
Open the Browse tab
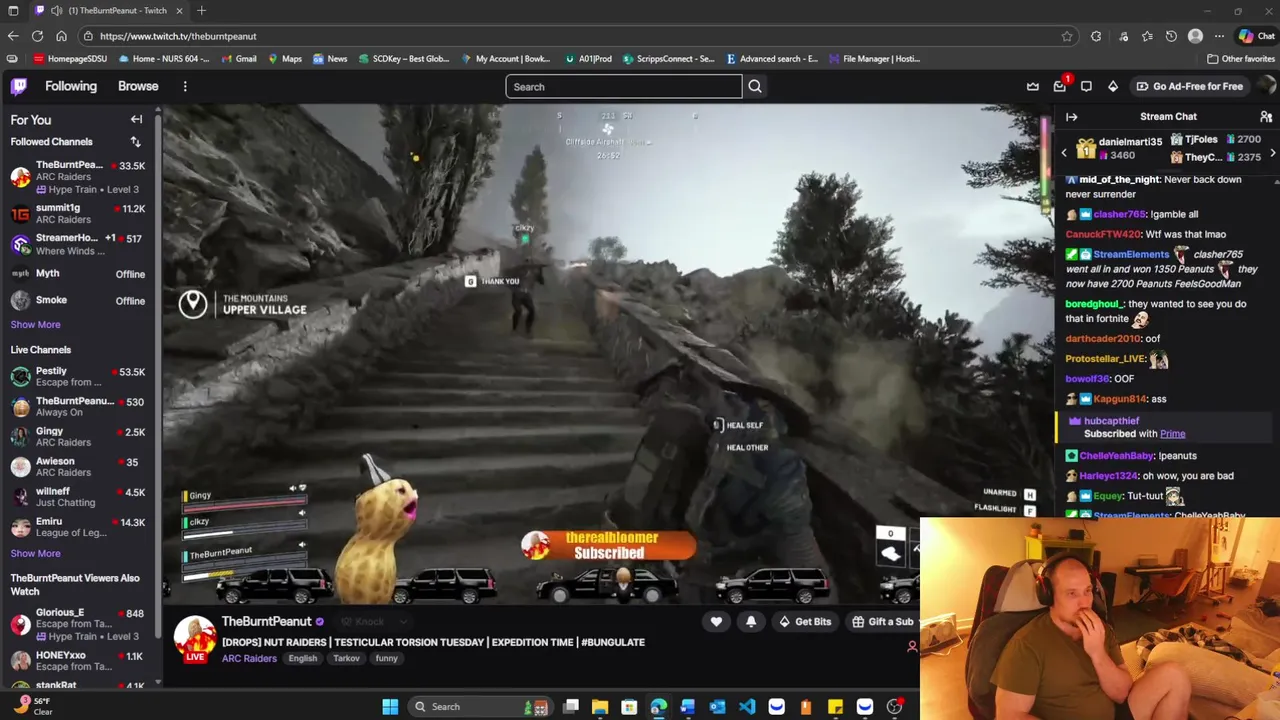pyautogui.click(x=138, y=86)
